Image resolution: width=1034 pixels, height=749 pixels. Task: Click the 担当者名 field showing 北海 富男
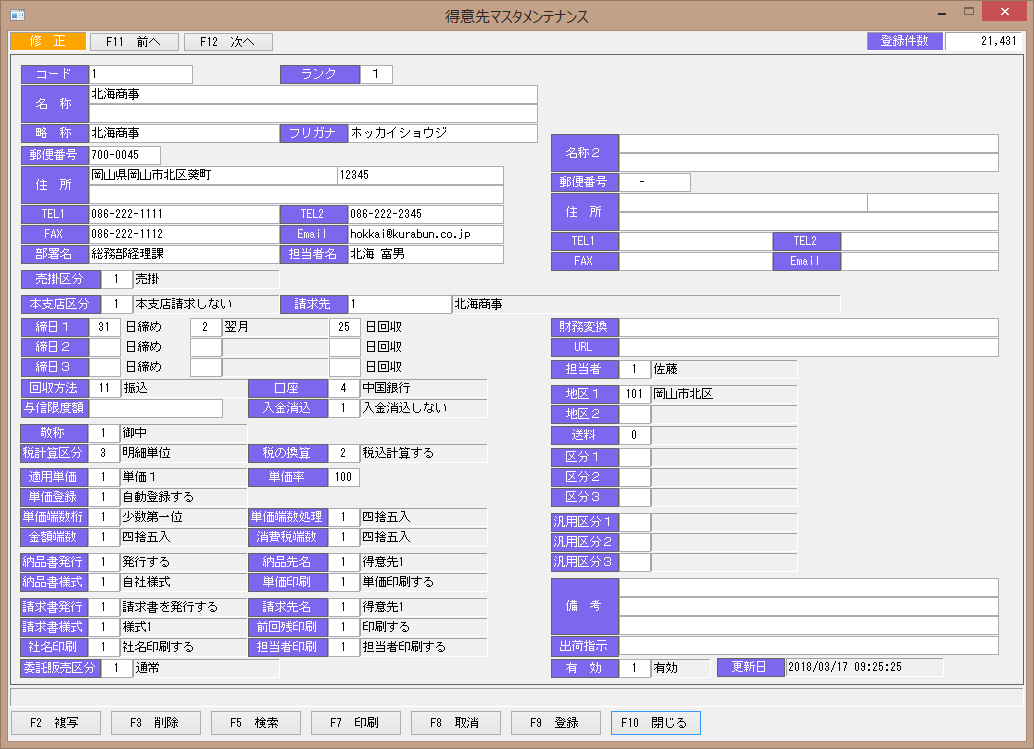(425, 254)
